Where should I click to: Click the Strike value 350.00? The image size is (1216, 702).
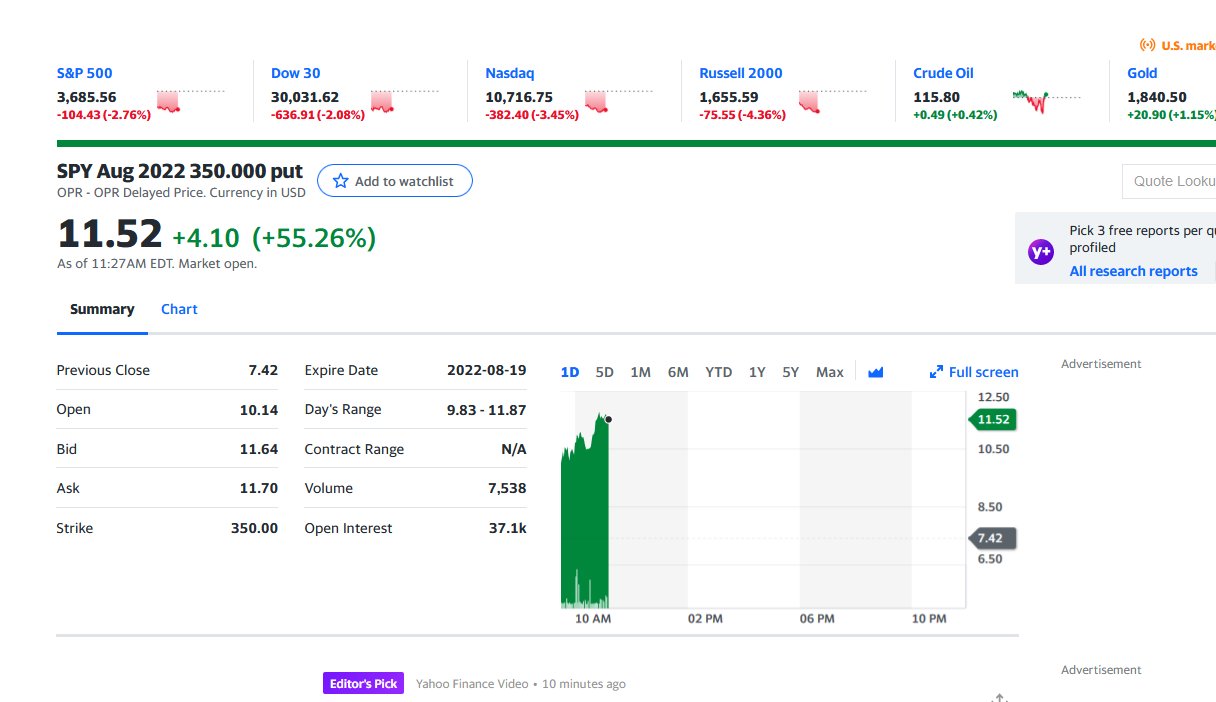pos(254,528)
